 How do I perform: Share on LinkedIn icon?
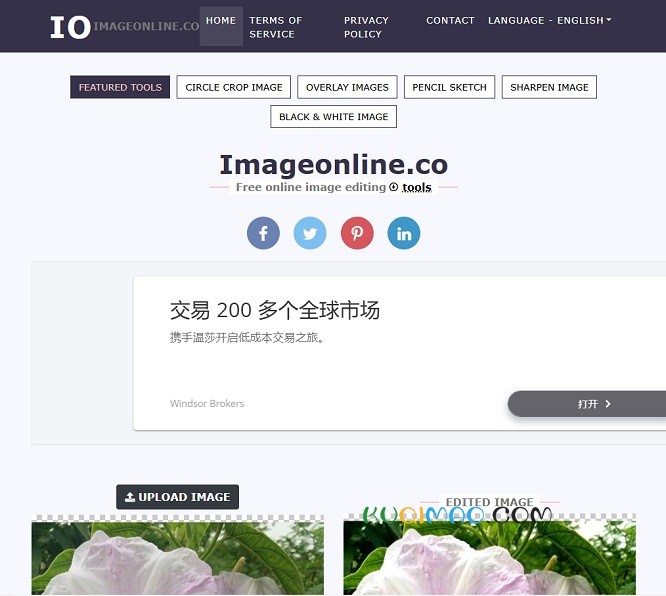point(404,233)
